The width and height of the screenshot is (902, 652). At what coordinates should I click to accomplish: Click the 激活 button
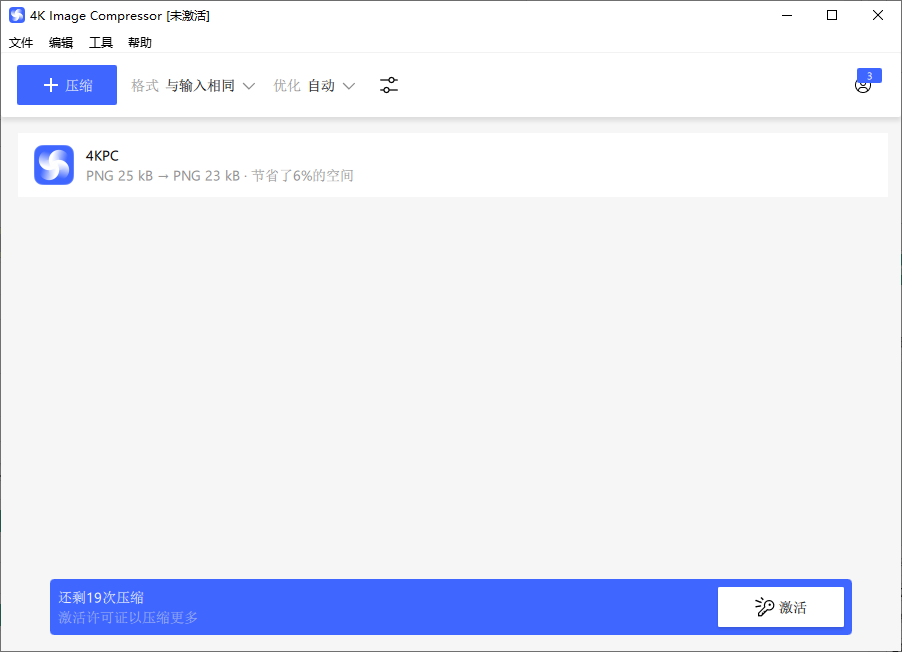pyautogui.click(x=781, y=607)
